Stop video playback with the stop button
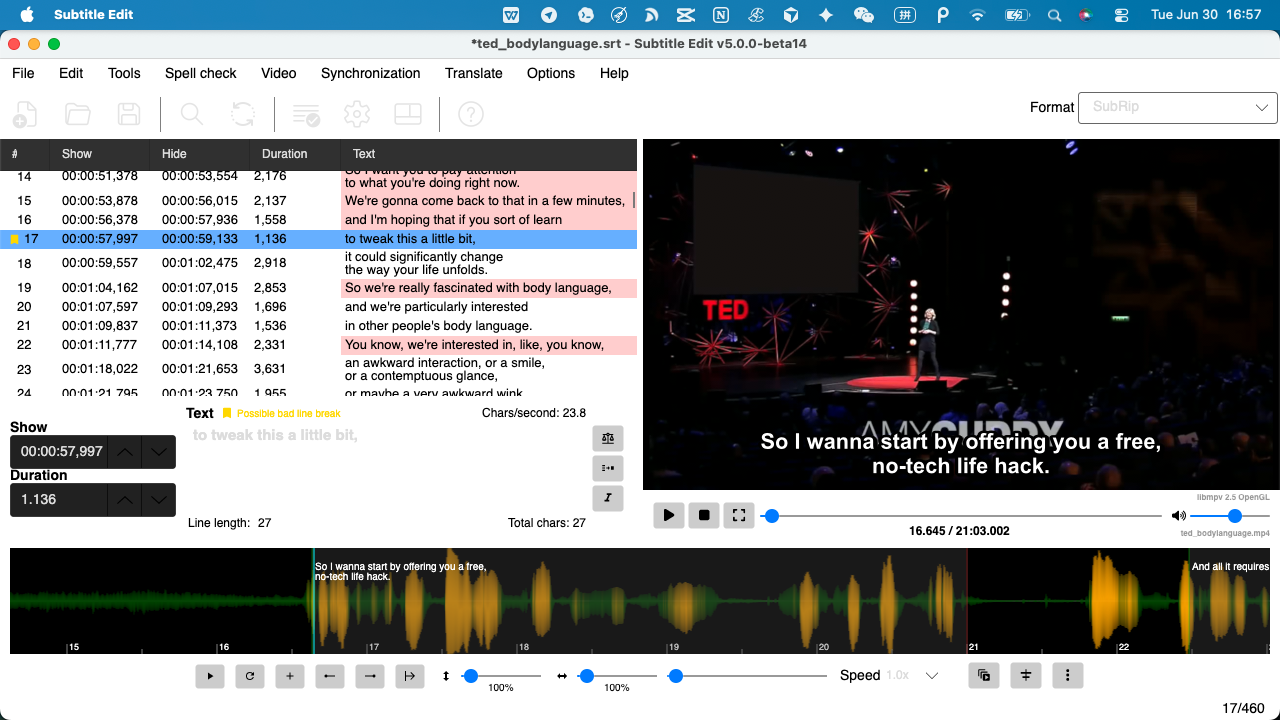1280x720 pixels. [704, 515]
